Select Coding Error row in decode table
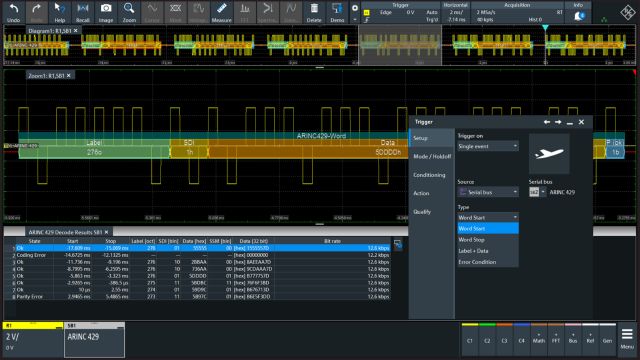 203,255
